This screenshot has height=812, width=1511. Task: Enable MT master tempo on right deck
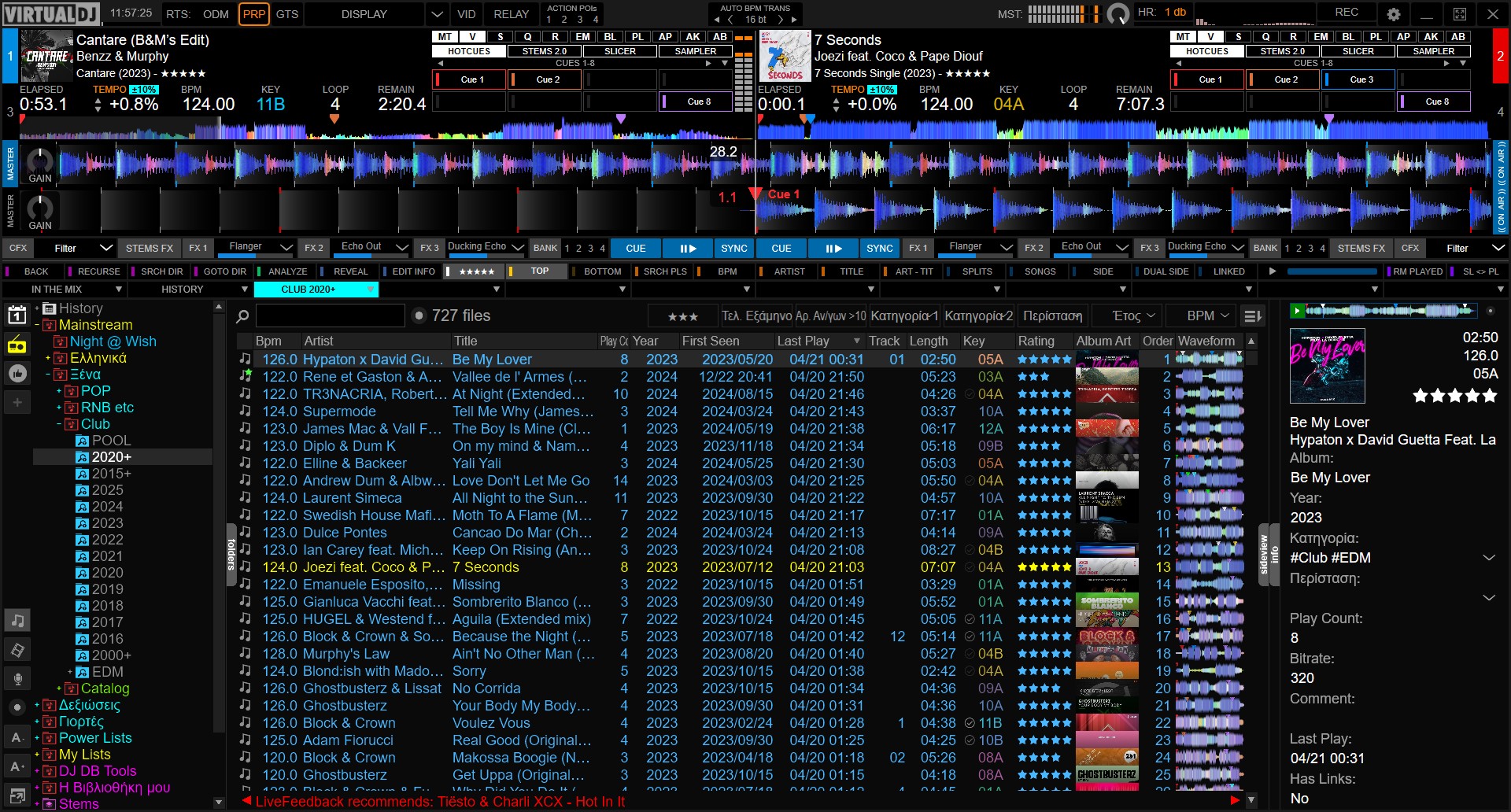(x=1183, y=36)
